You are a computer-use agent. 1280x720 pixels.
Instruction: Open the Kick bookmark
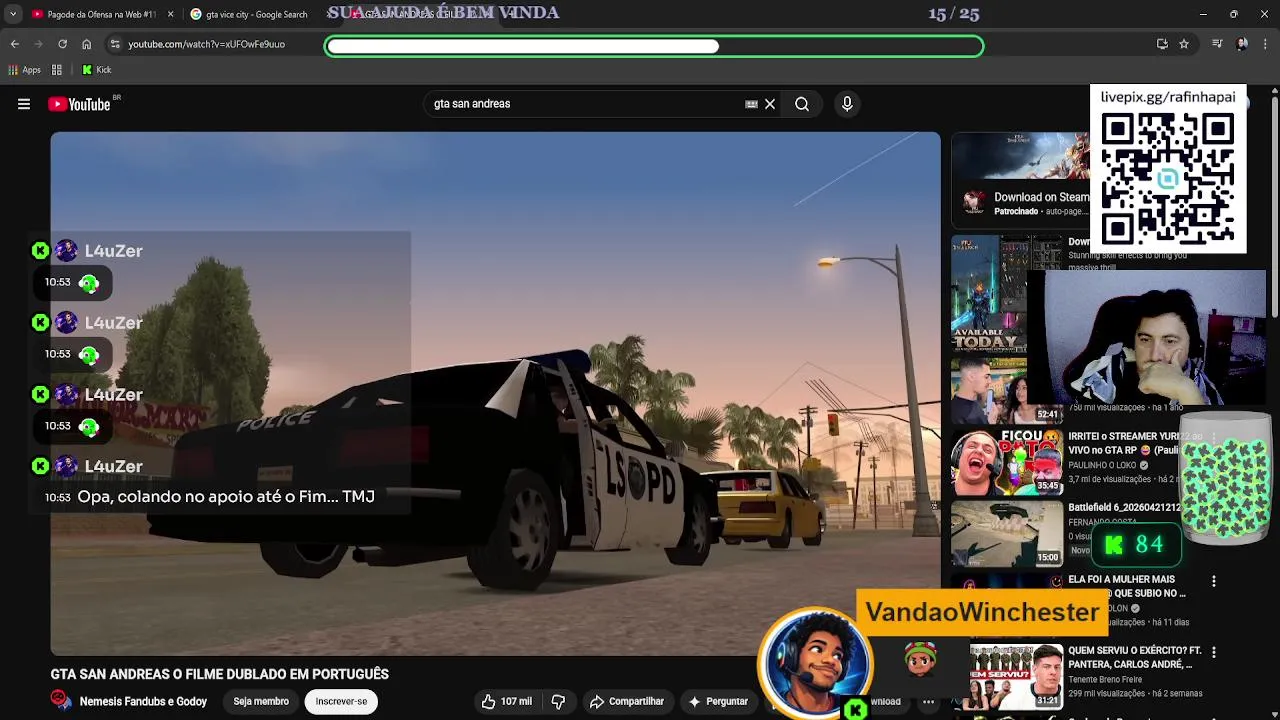97,70
